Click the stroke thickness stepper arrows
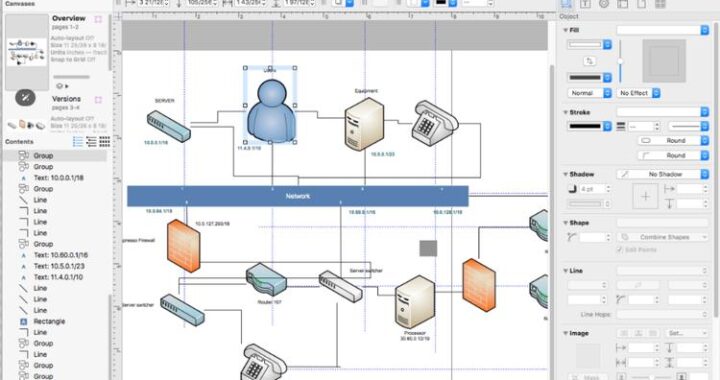720x380 pixels. tap(657, 126)
